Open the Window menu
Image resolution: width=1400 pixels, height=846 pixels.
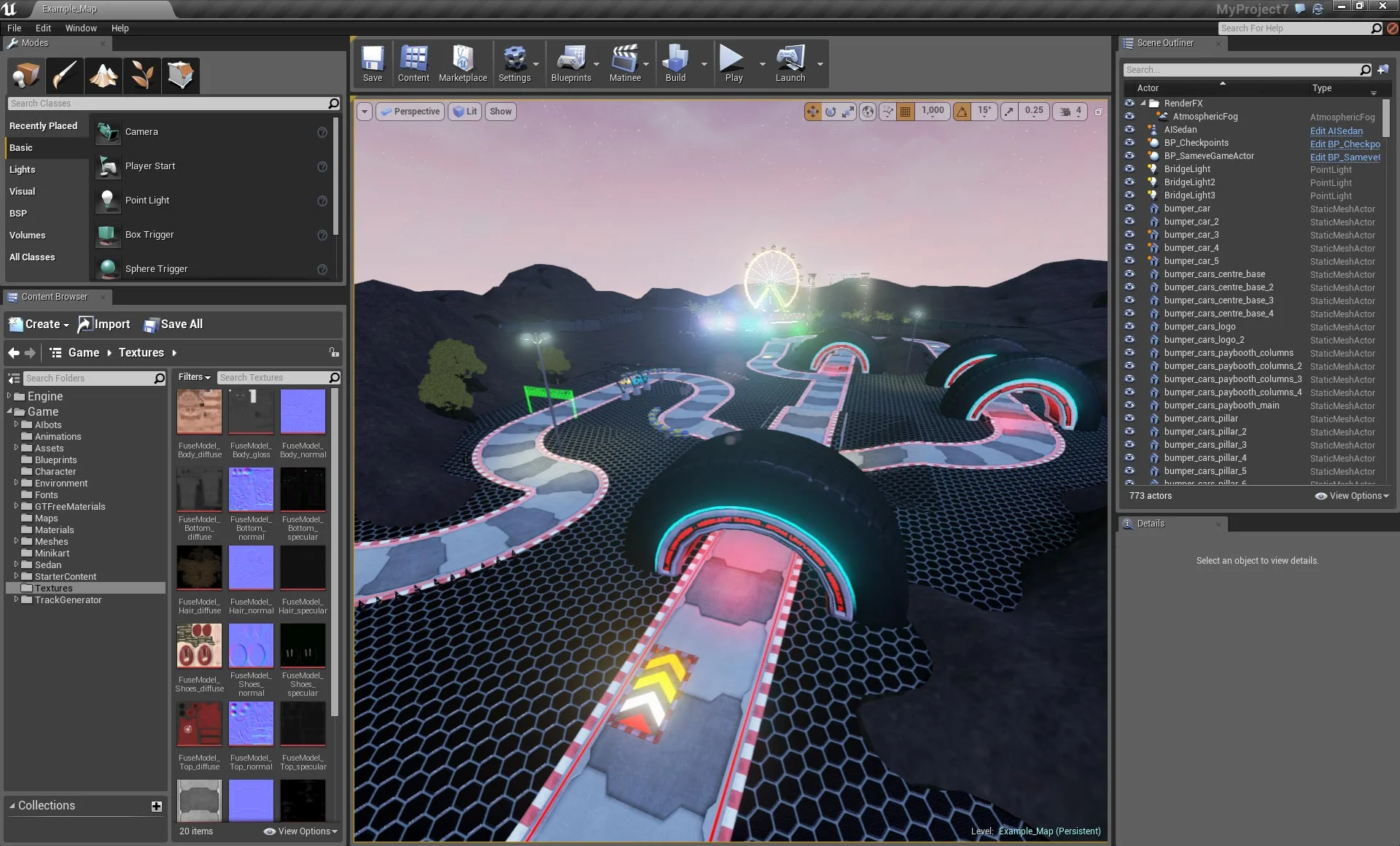[80, 28]
